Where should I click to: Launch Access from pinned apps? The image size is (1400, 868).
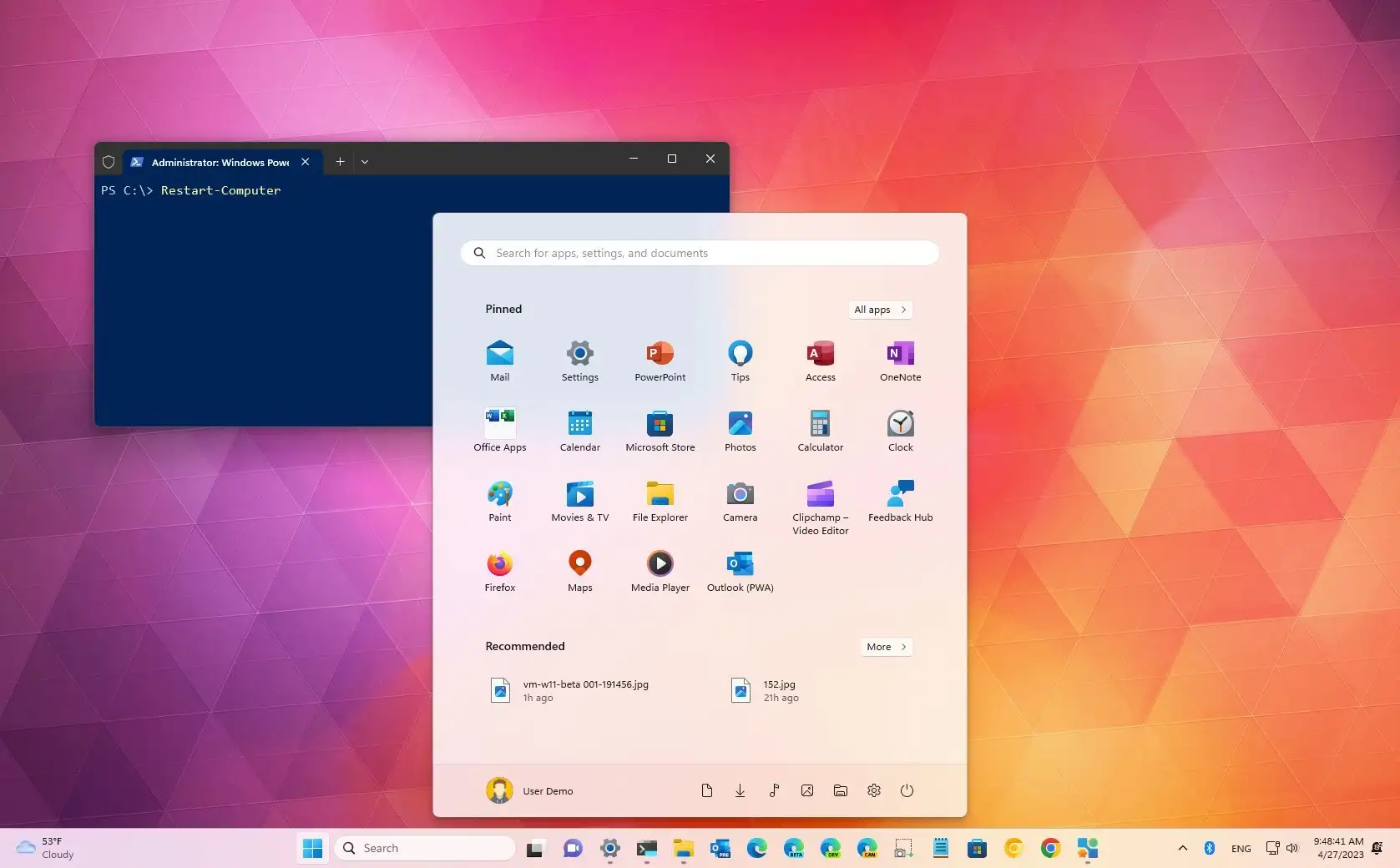point(820,361)
